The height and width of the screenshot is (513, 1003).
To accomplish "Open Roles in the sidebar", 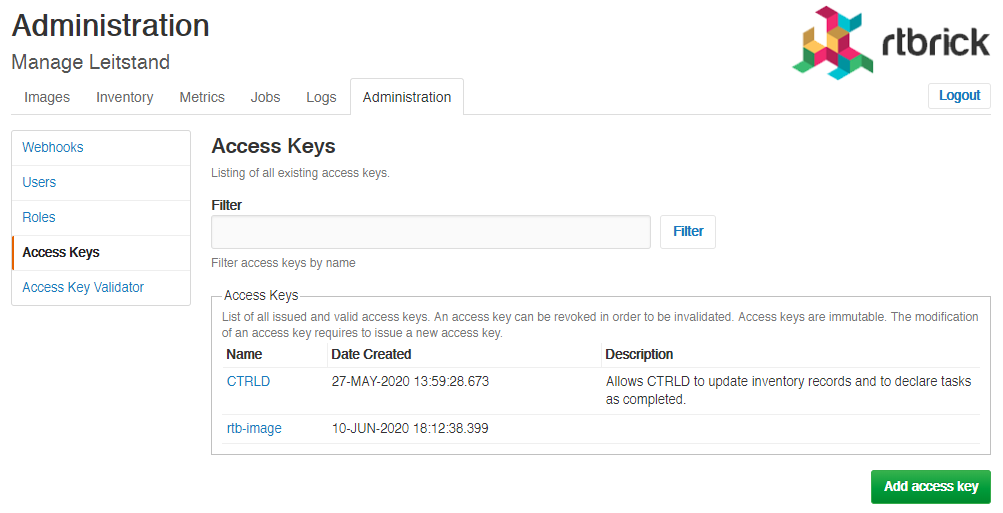I will (101, 218).
